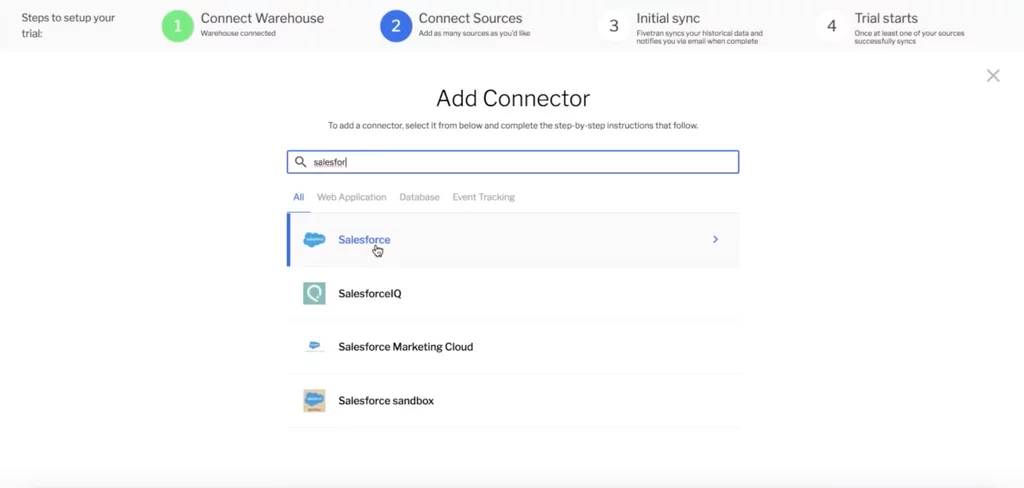Expand Salesforce row chevron arrow
Viewport: 1024px width, 488px height.
click(715, 240)
